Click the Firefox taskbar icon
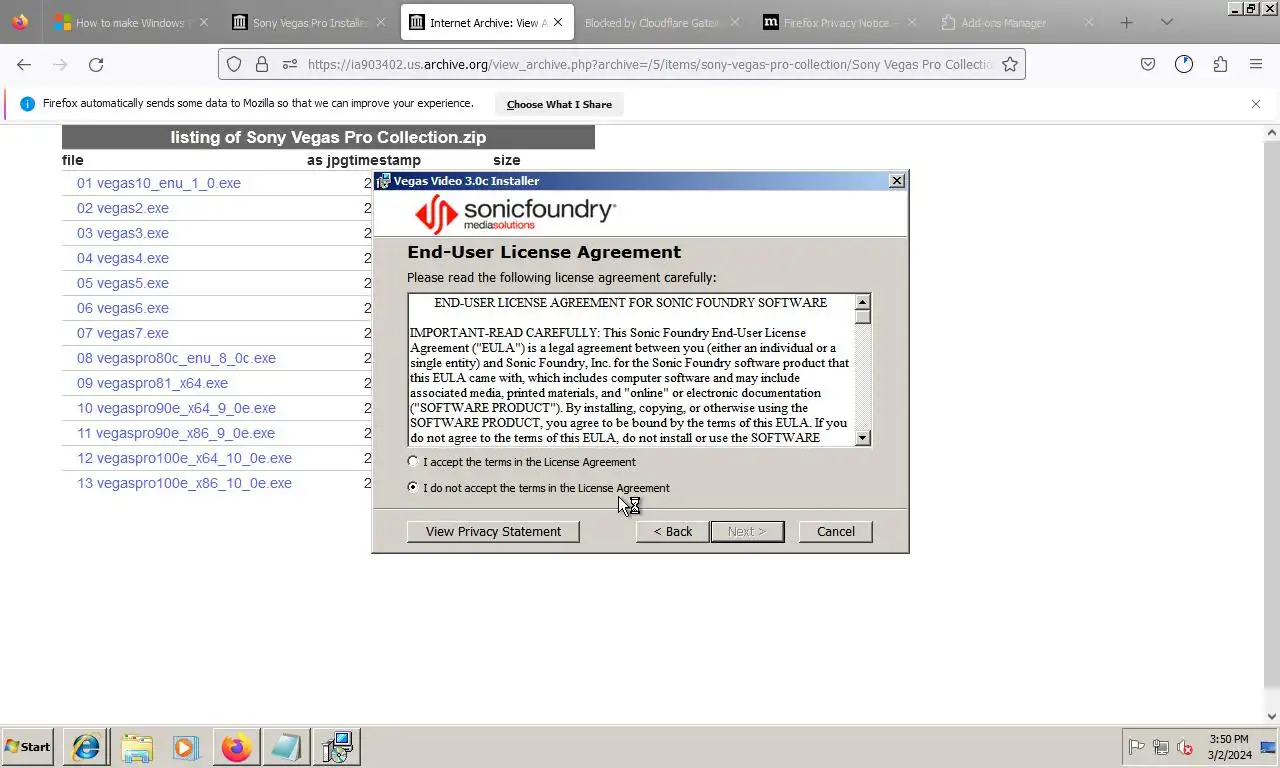The image size is (1280, 768). 236,747
